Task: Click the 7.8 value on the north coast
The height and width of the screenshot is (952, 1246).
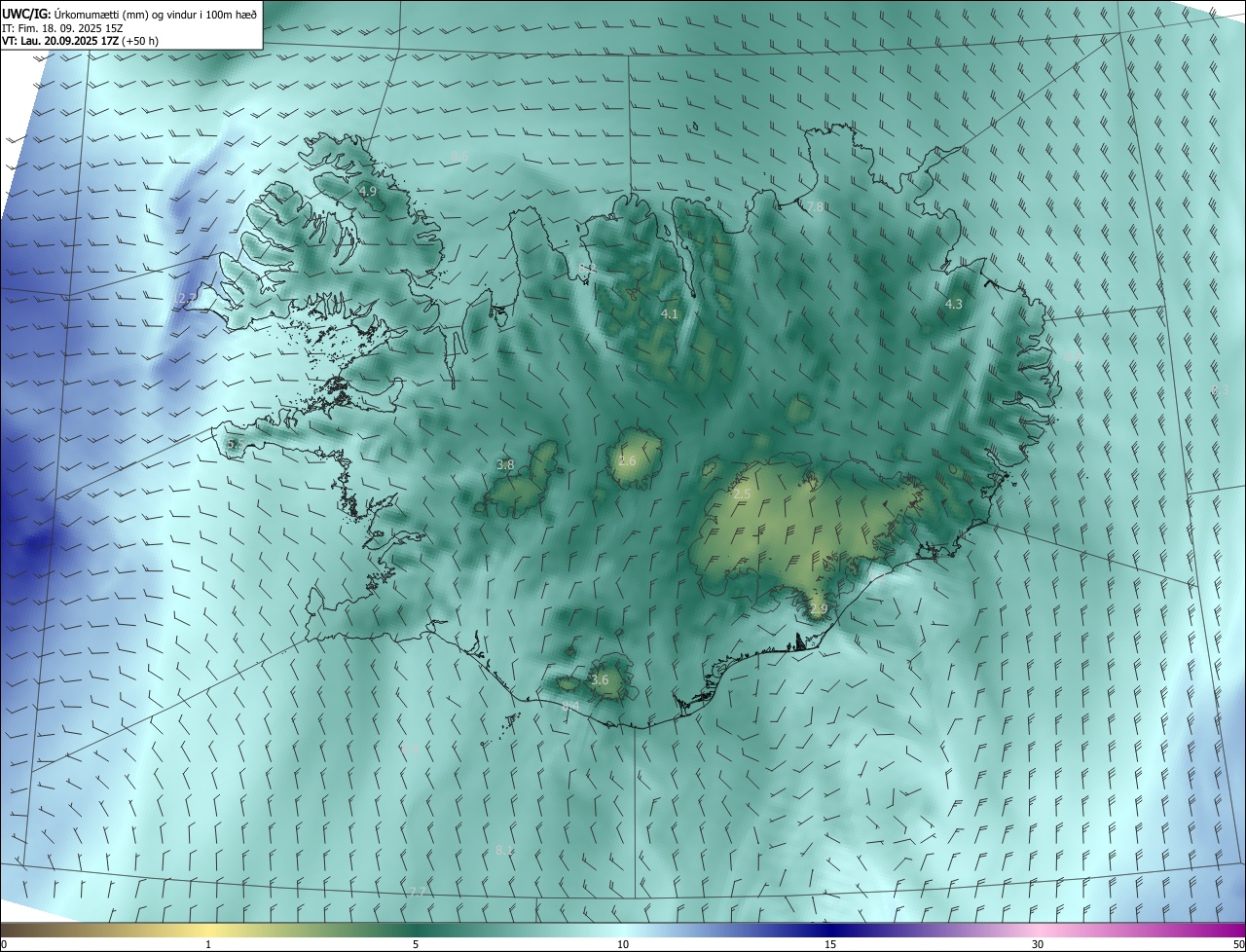Action: coord(816,206)
